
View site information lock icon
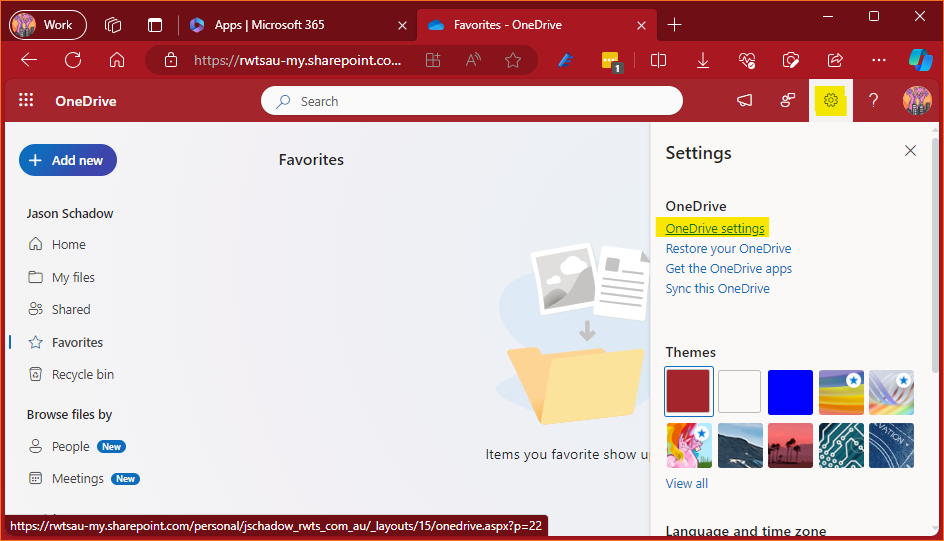(171, 60)
